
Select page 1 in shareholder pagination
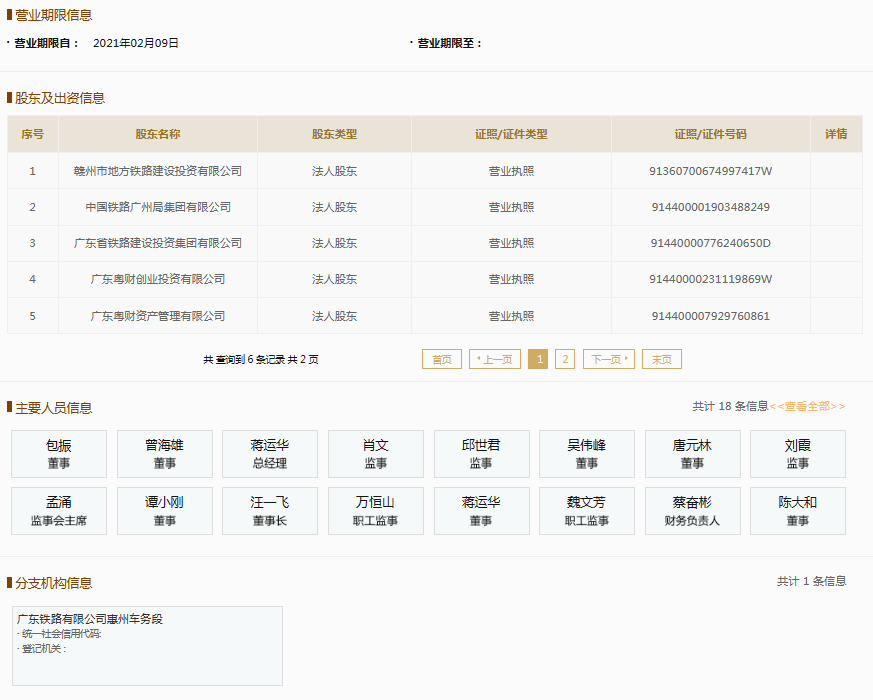pos(538,359)
